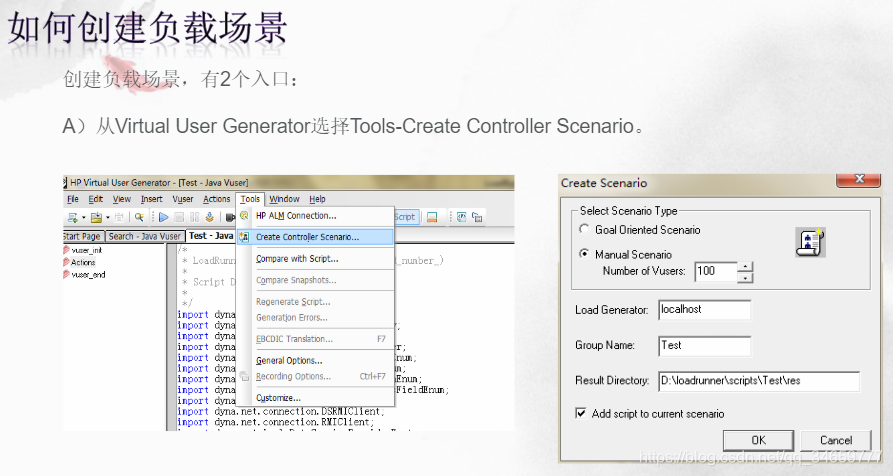Choose HP ALM Connection menu item

[x=316, y=216]
